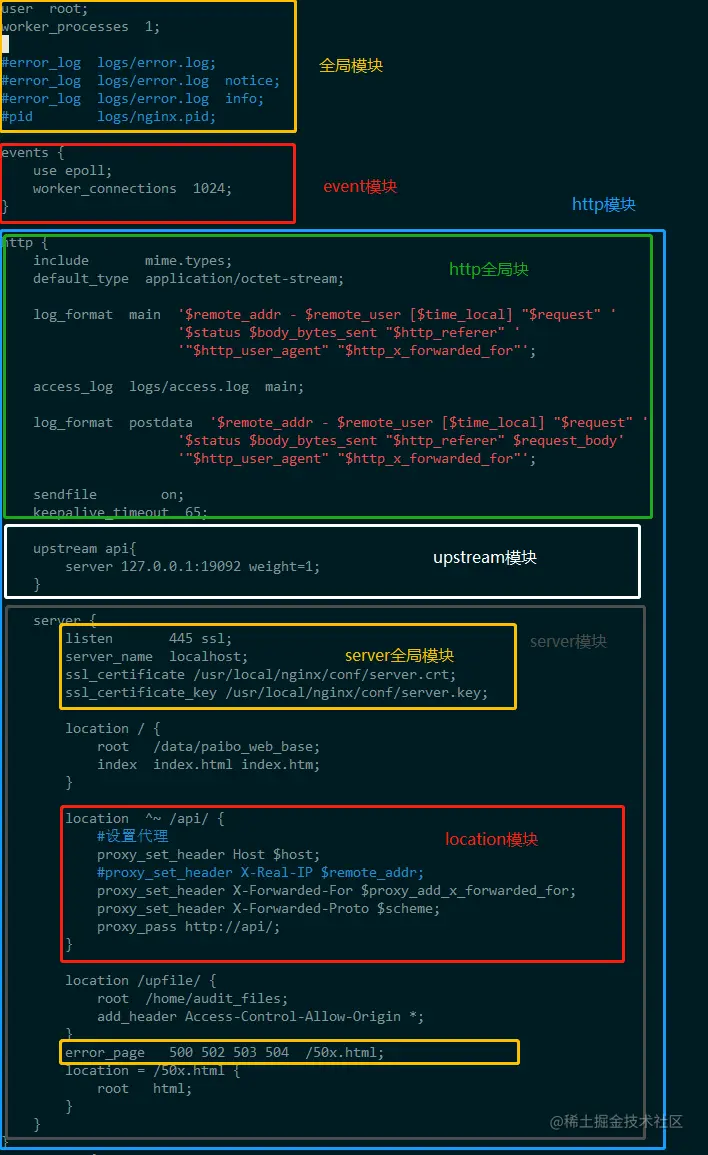Click the "error_page 500 502 503 504" line

pos(225,1053)
